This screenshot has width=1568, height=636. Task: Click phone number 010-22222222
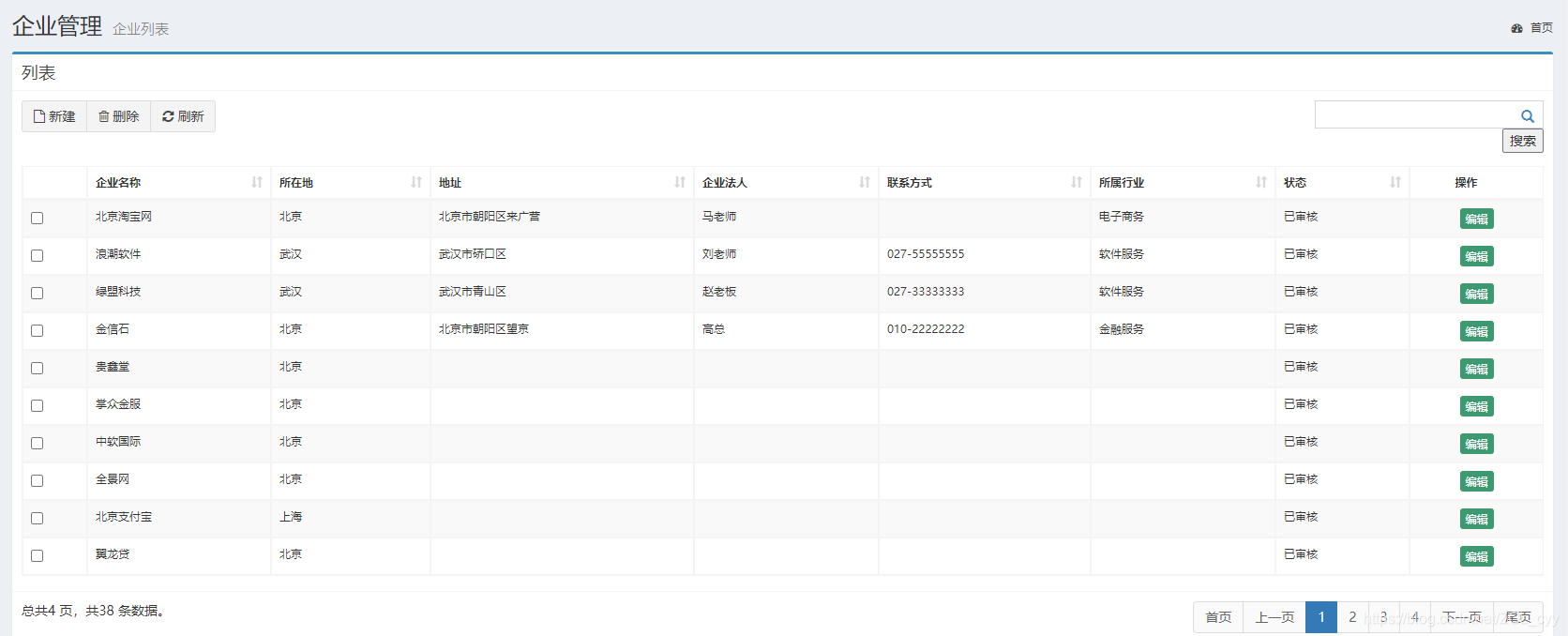926,329
